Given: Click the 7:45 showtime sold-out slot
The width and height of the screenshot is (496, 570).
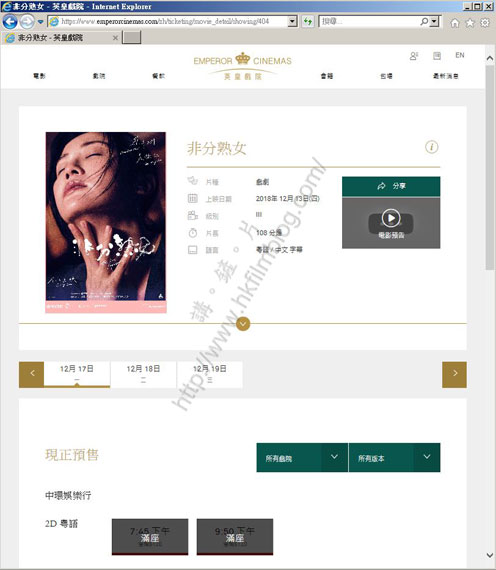Looking at the screenshot, I should pos(150,537).
